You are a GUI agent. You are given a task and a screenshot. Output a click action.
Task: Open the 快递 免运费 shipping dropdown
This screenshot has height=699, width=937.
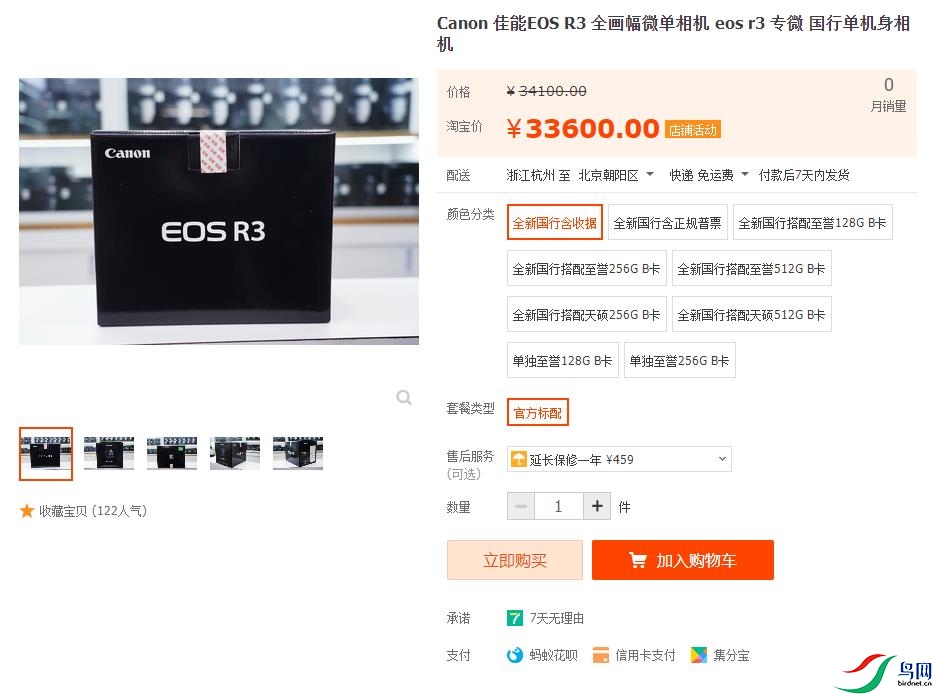709,175
